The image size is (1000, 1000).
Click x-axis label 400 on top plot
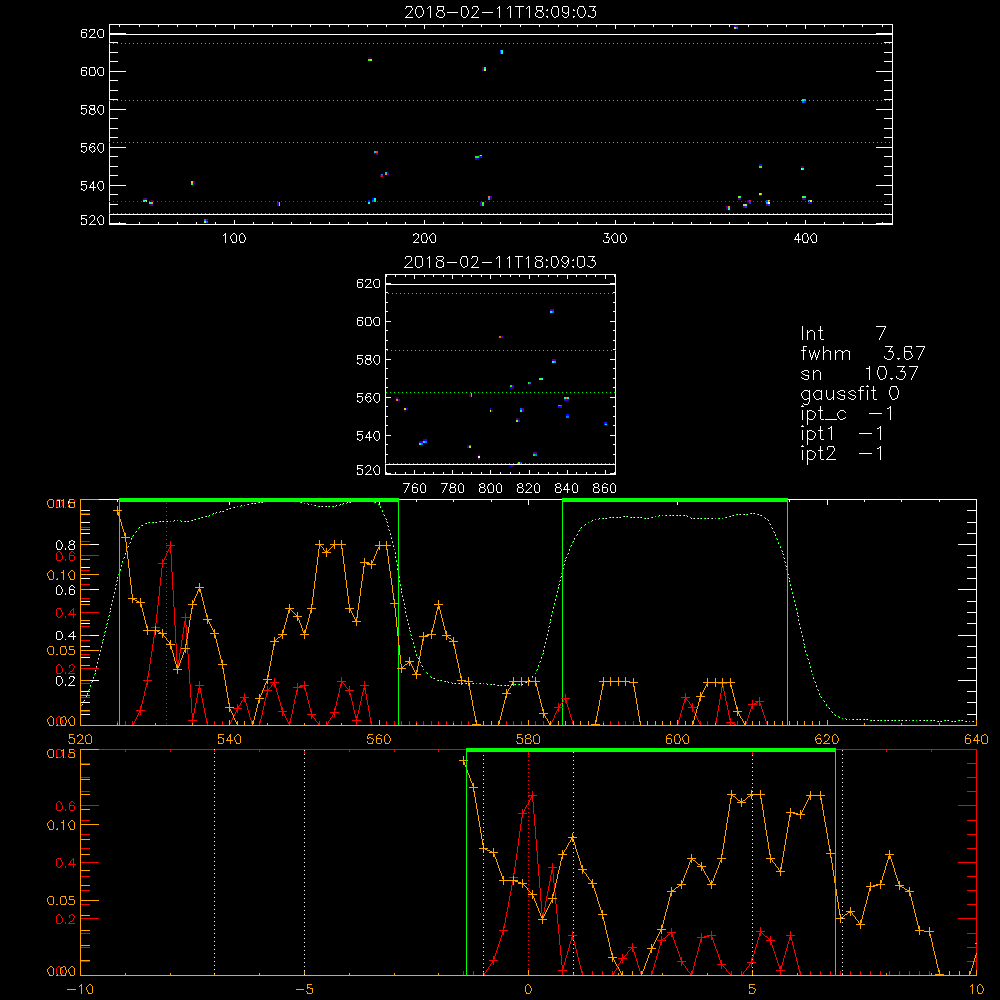click(x=805, y=239)
